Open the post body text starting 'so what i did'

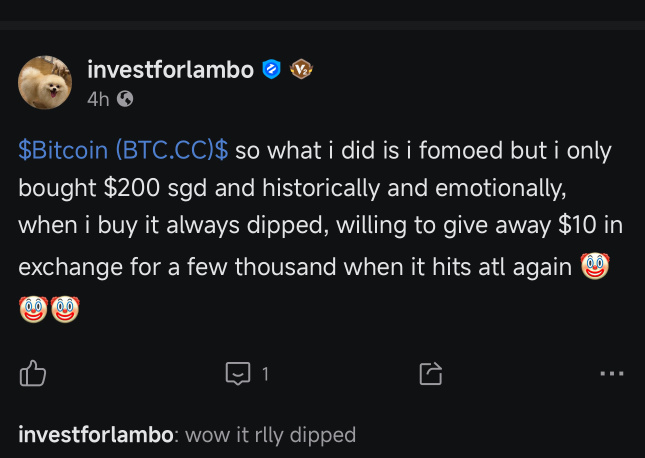[320, 209]
